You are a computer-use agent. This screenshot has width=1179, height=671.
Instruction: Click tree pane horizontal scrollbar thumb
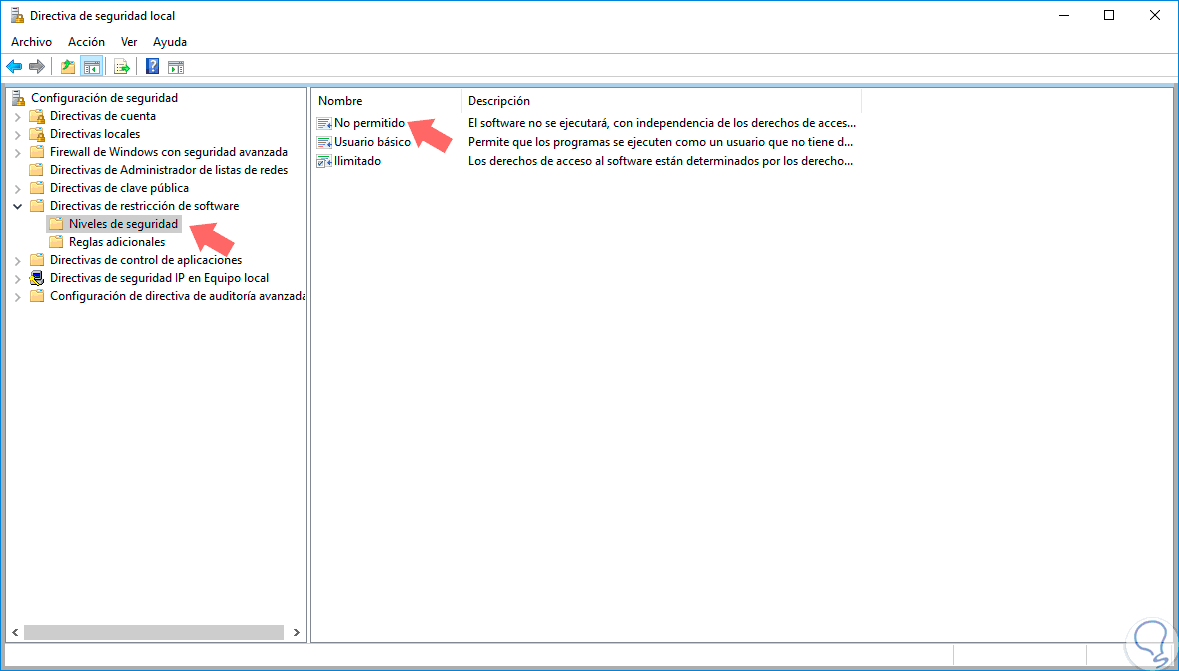(153, 633)
